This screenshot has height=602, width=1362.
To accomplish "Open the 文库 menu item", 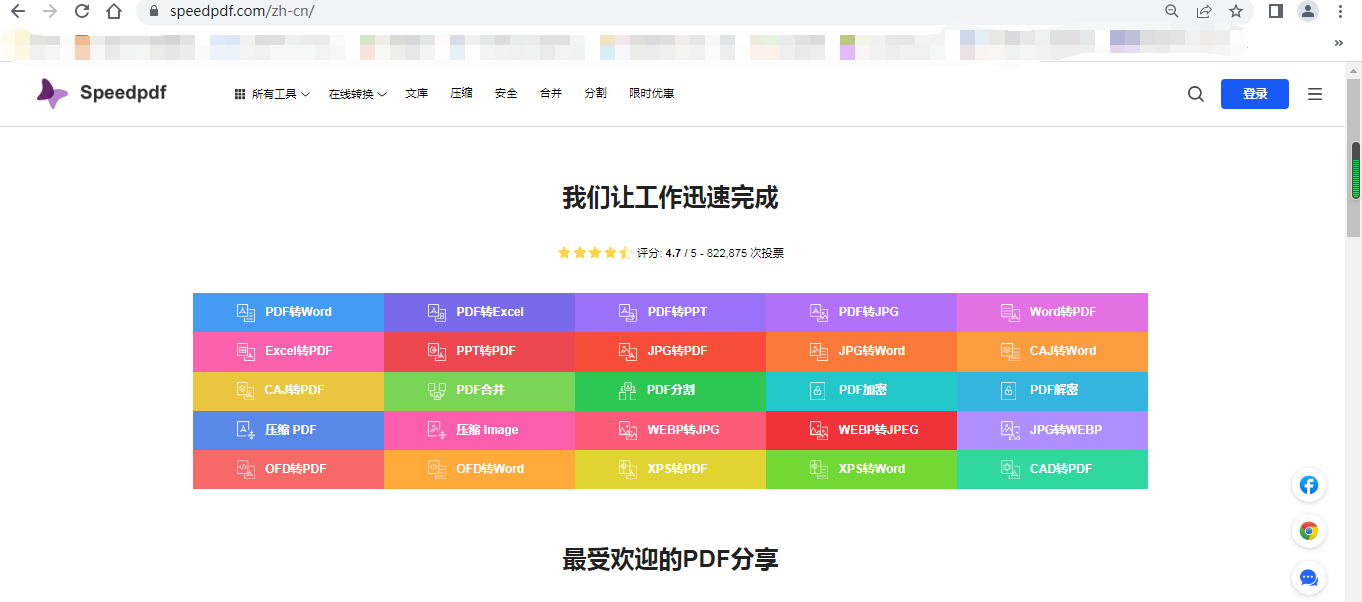I will click(417, 93).
